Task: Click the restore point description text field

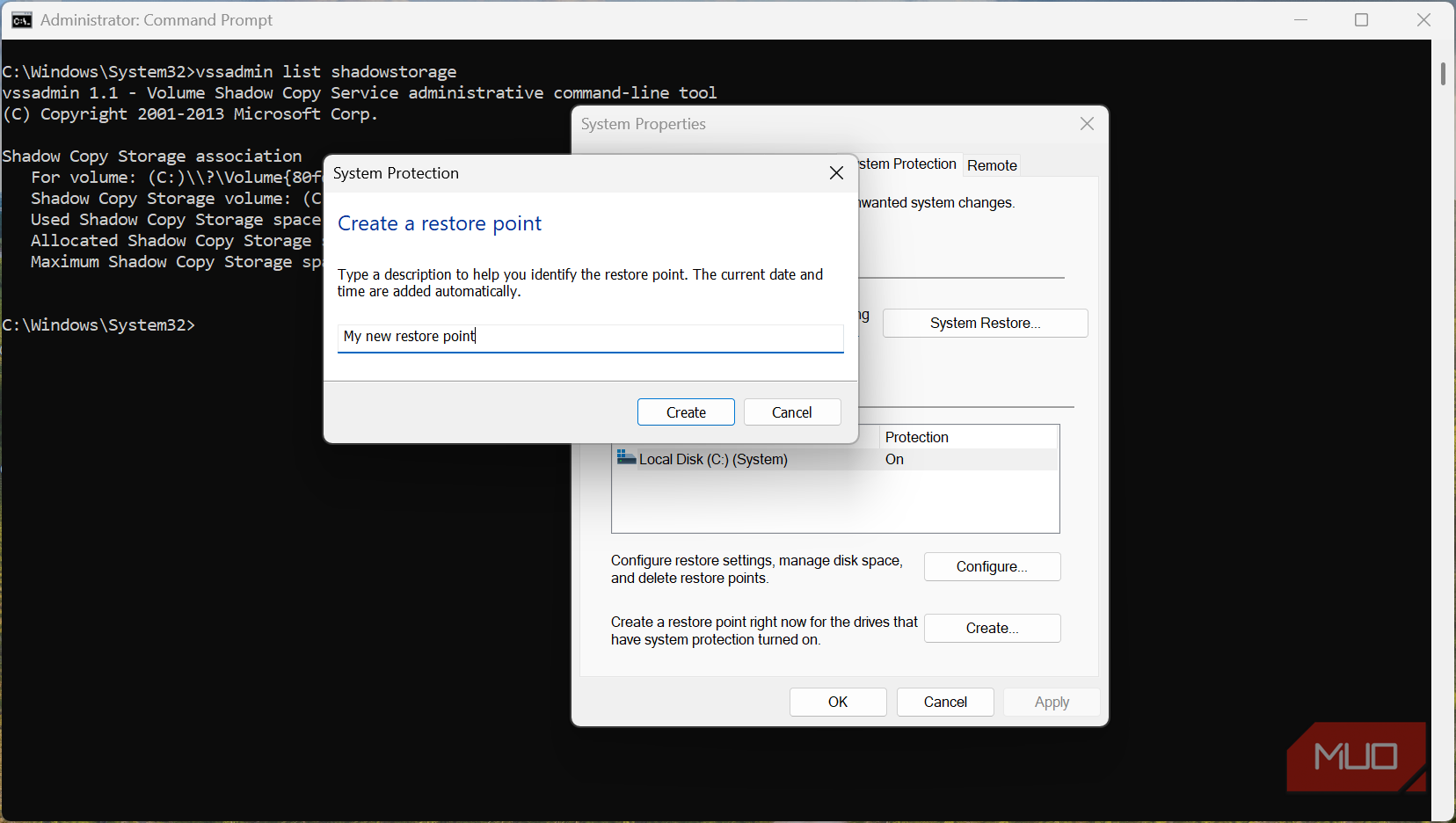Action: coord(591,338)
